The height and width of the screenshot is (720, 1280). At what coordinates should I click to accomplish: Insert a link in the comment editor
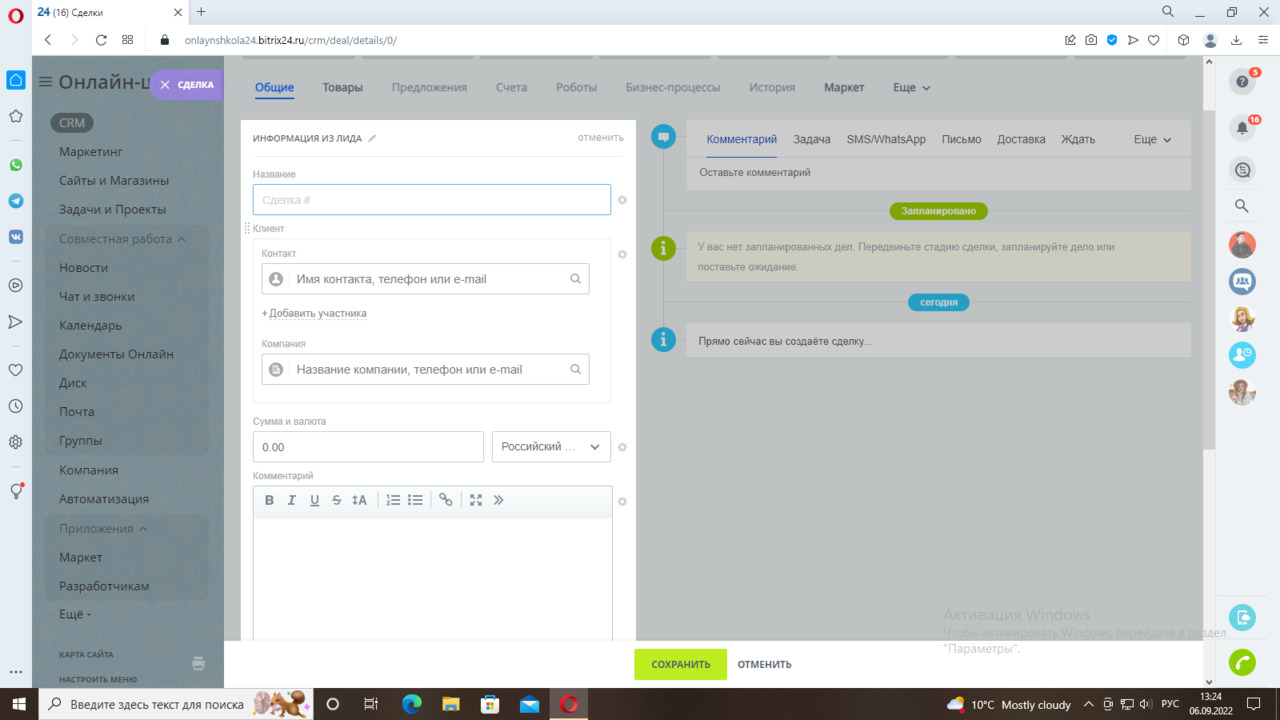point(446,500)
